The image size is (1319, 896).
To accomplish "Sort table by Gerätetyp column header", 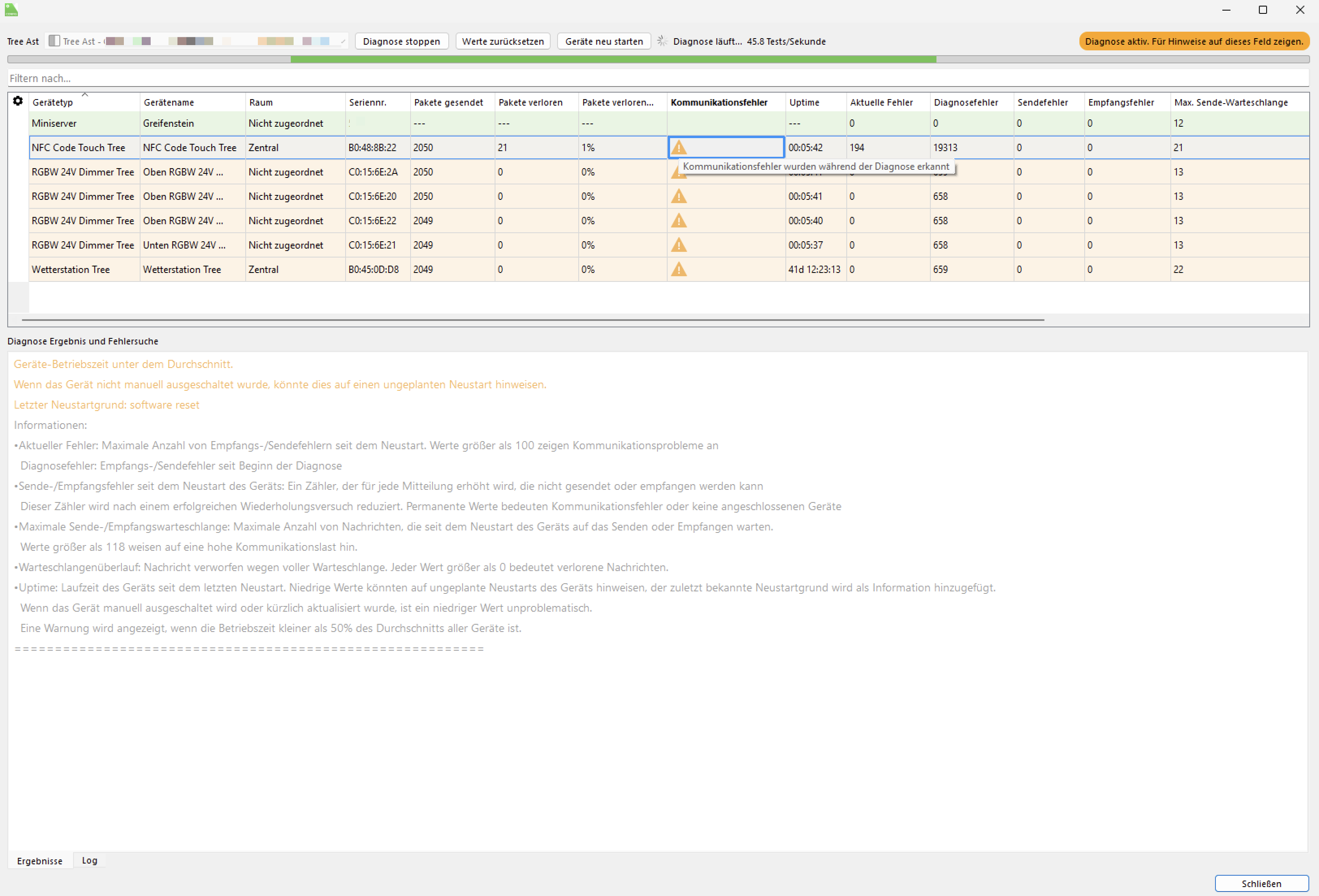I will tap(53, 102).
